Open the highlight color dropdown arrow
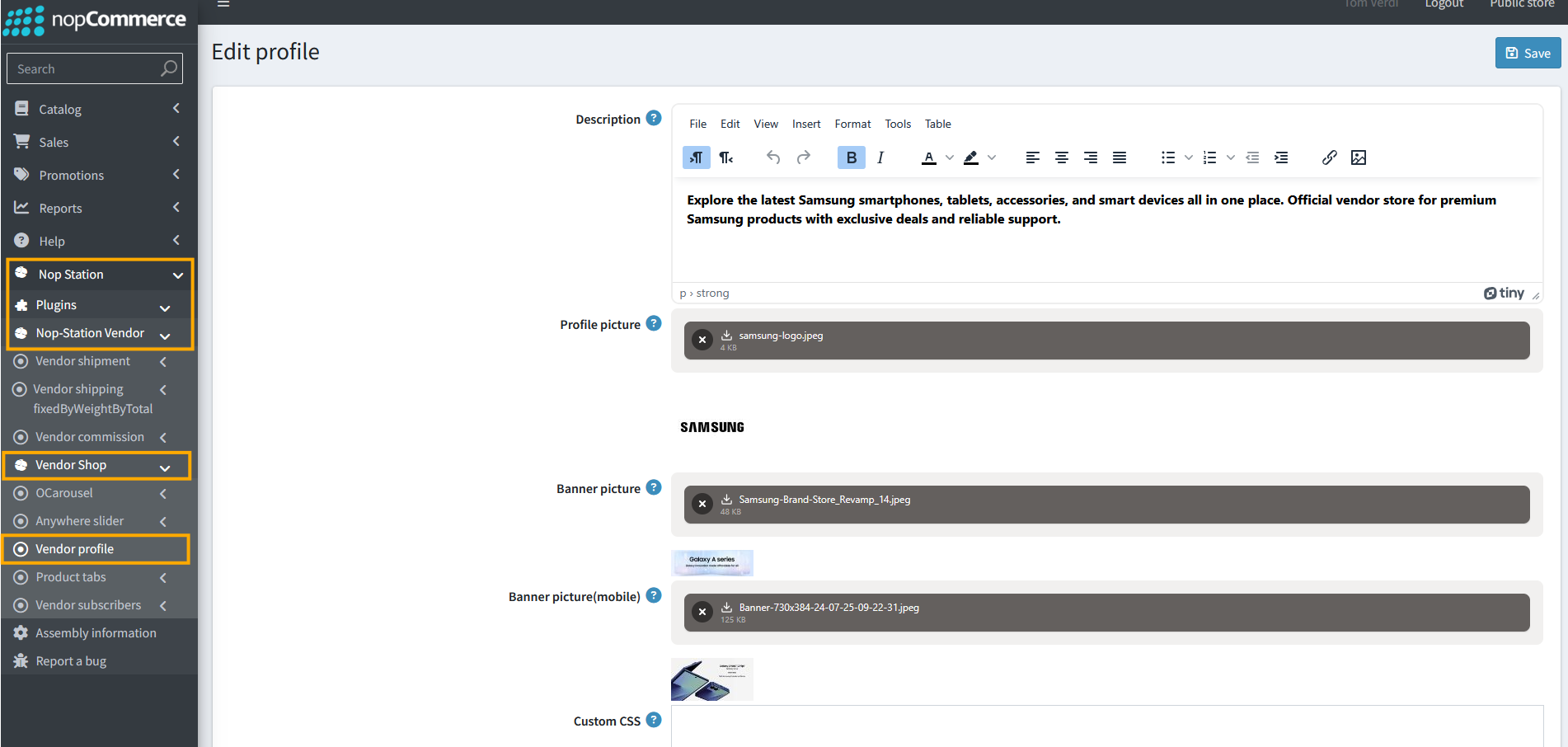Screen dimensions: 1568x747 point(992,157)
